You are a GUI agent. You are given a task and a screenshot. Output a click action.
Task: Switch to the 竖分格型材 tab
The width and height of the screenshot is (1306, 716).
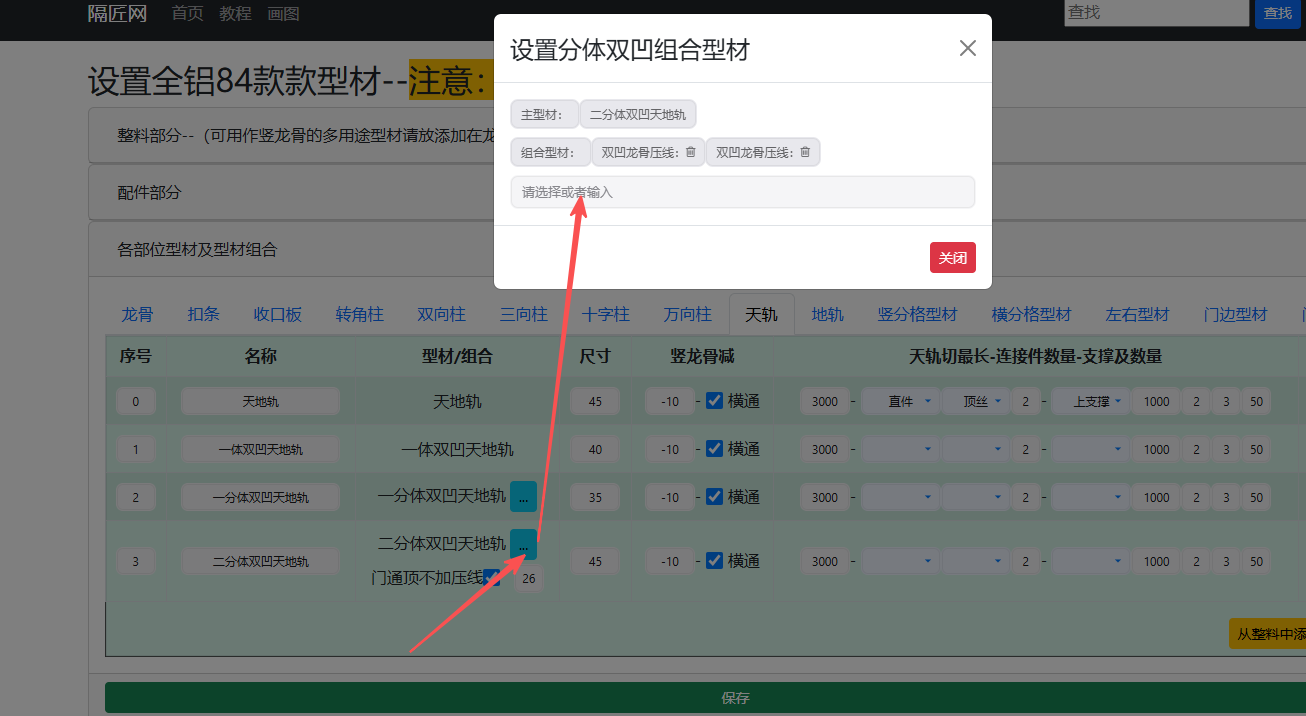click(917, 314)
